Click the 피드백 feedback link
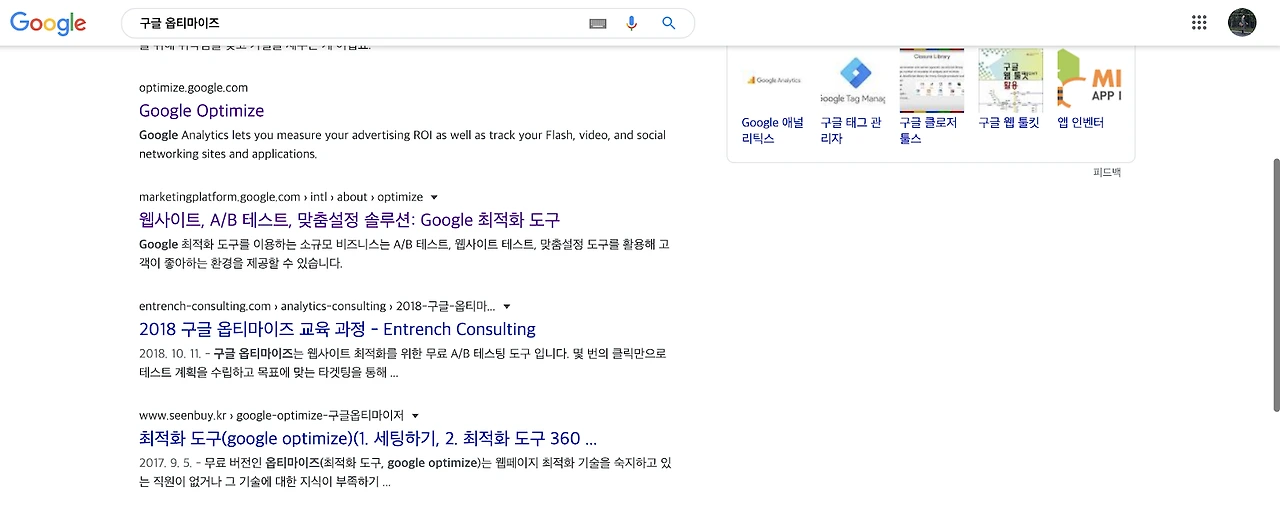 [x=1106, y=173]
